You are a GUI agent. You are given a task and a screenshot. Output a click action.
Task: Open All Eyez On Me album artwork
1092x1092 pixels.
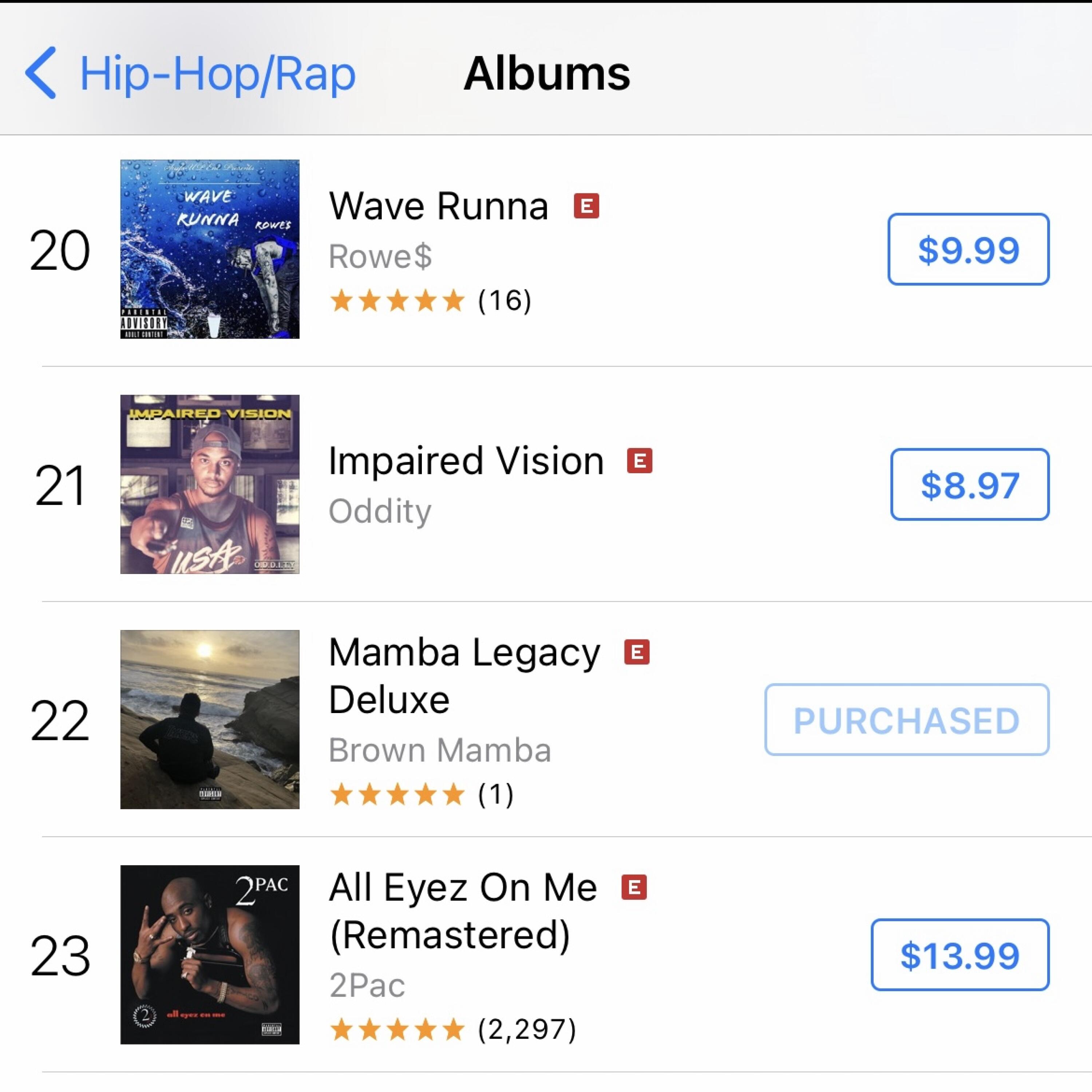210,955
